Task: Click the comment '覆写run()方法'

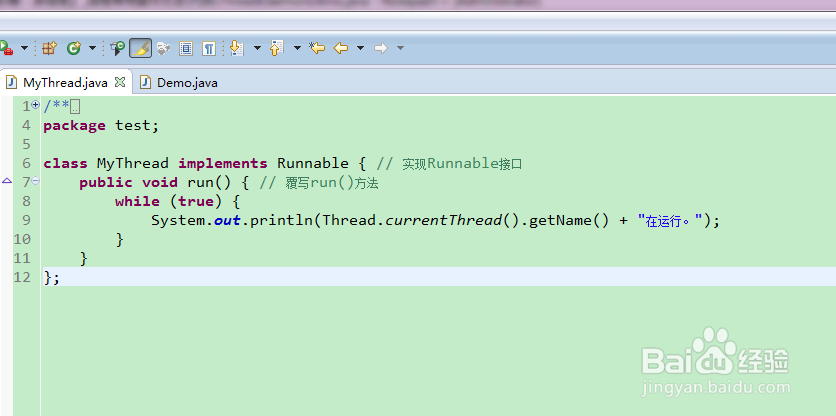Action: (332, 183)
